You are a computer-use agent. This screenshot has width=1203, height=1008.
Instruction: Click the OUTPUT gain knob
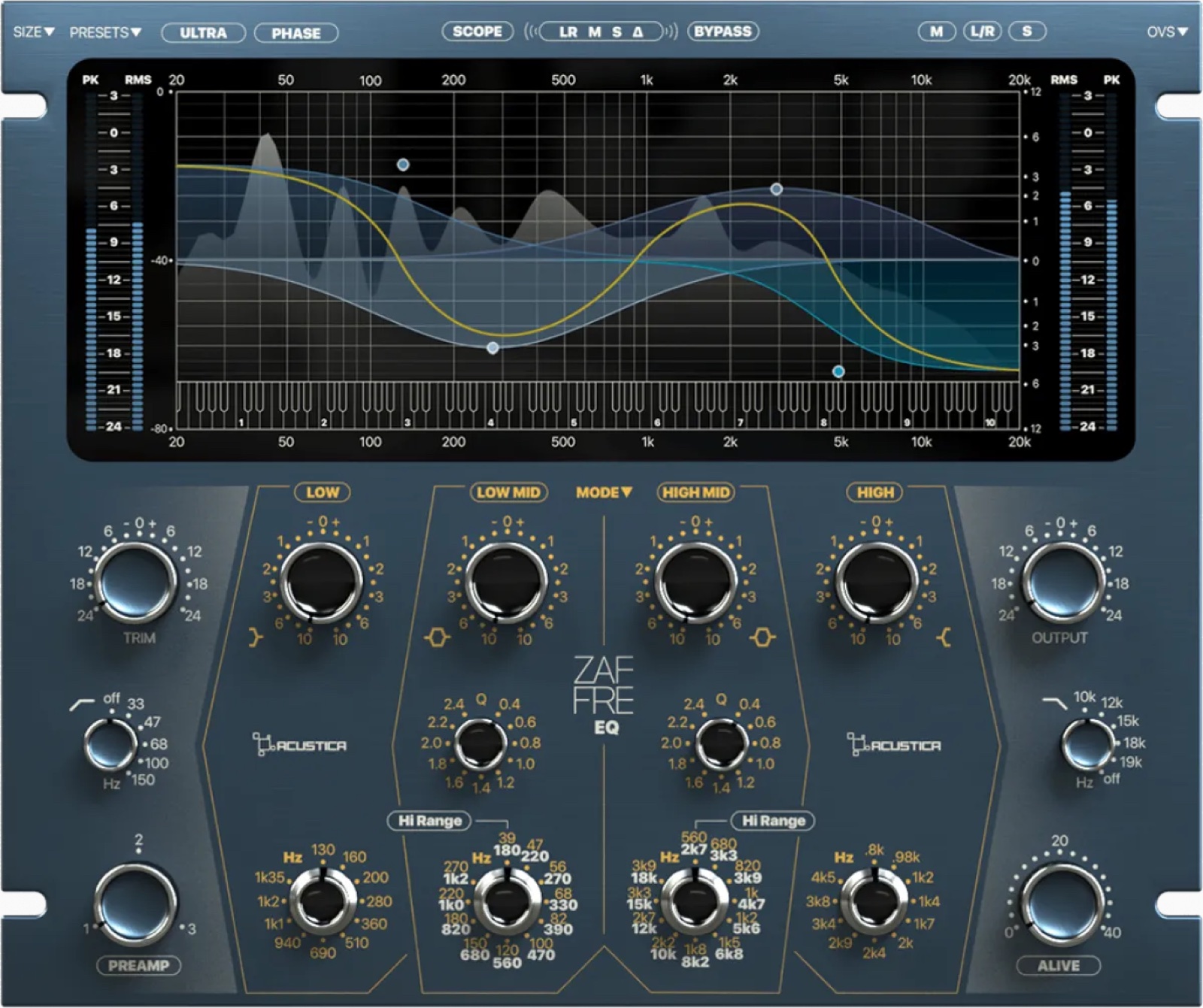point(1063,583)
